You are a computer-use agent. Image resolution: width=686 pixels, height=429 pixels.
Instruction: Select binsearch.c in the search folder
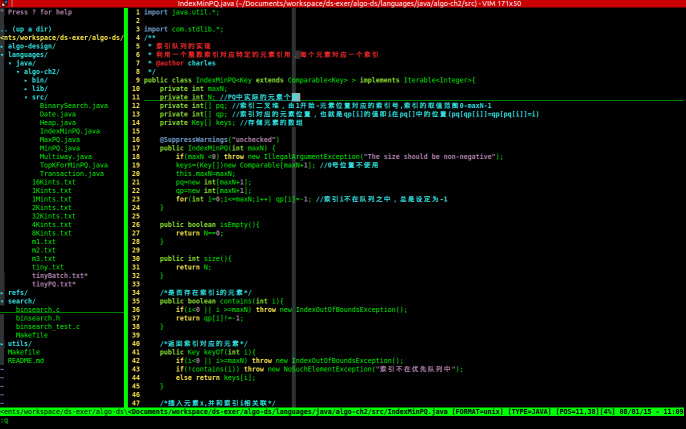point(38,310)
